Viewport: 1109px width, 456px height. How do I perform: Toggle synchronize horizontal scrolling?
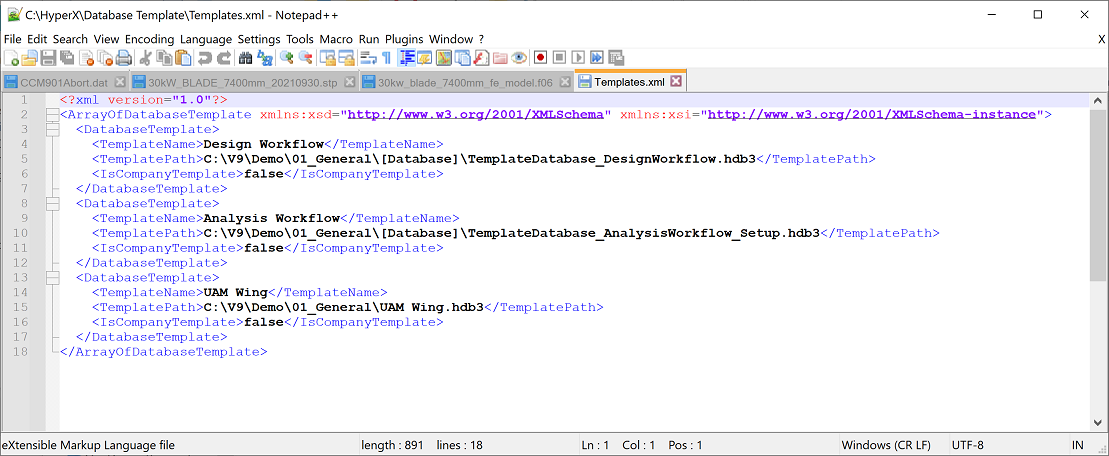(347, 57)
